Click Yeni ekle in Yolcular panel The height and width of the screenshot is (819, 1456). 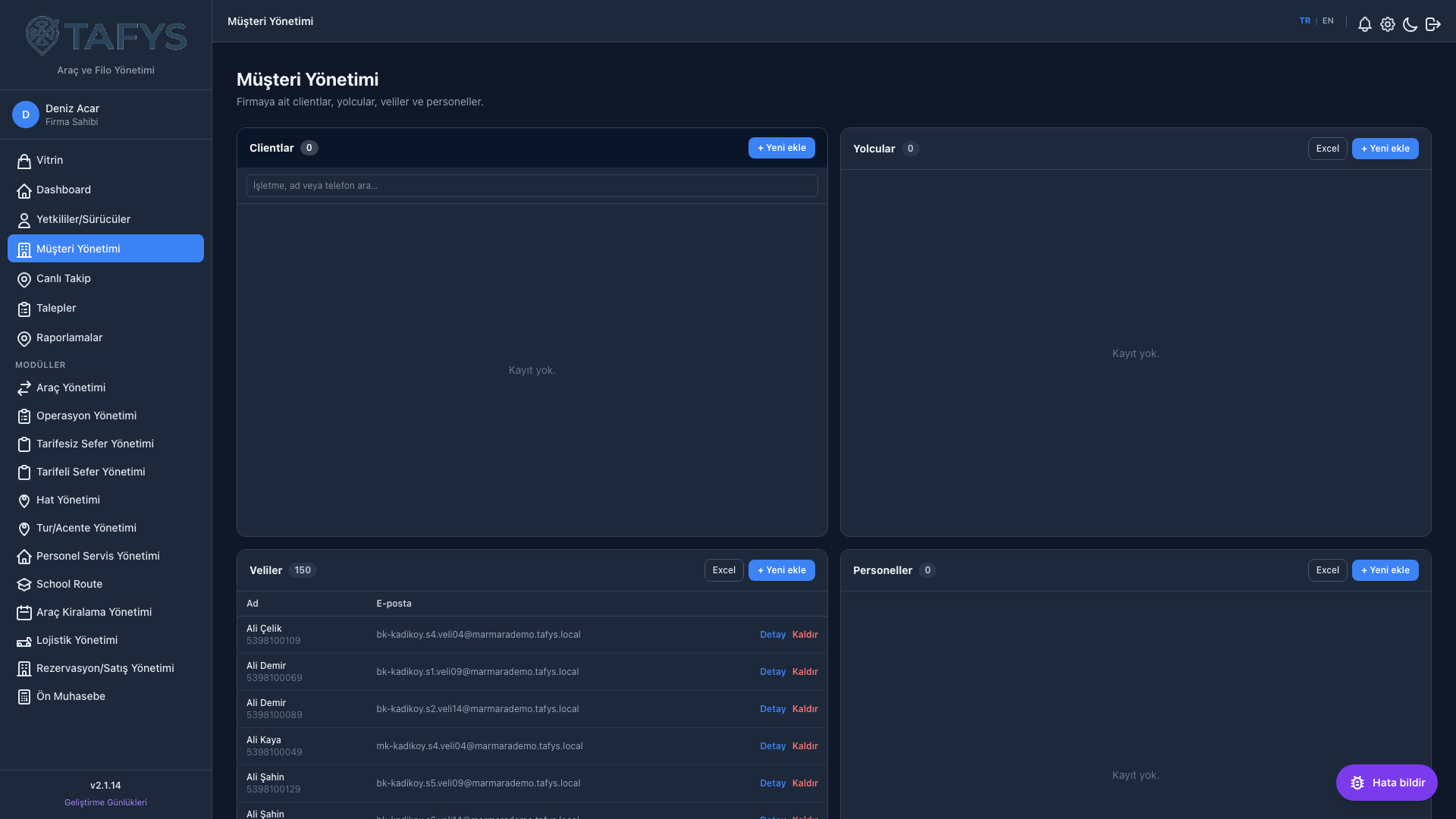[1385, 149]
